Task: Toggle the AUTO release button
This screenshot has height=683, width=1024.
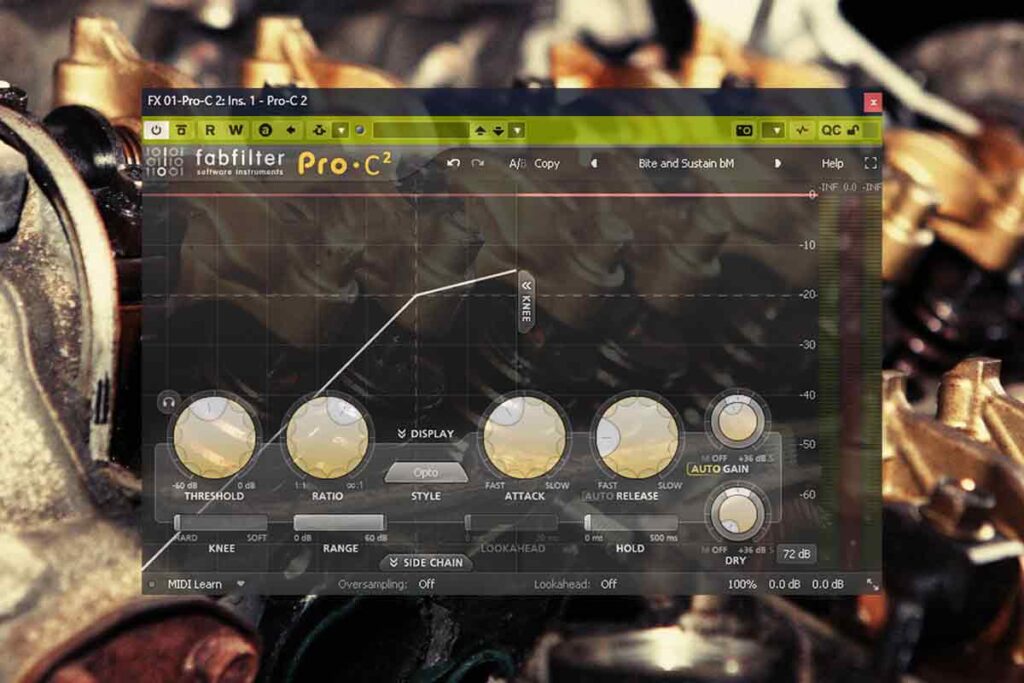Action: [598, 496]
